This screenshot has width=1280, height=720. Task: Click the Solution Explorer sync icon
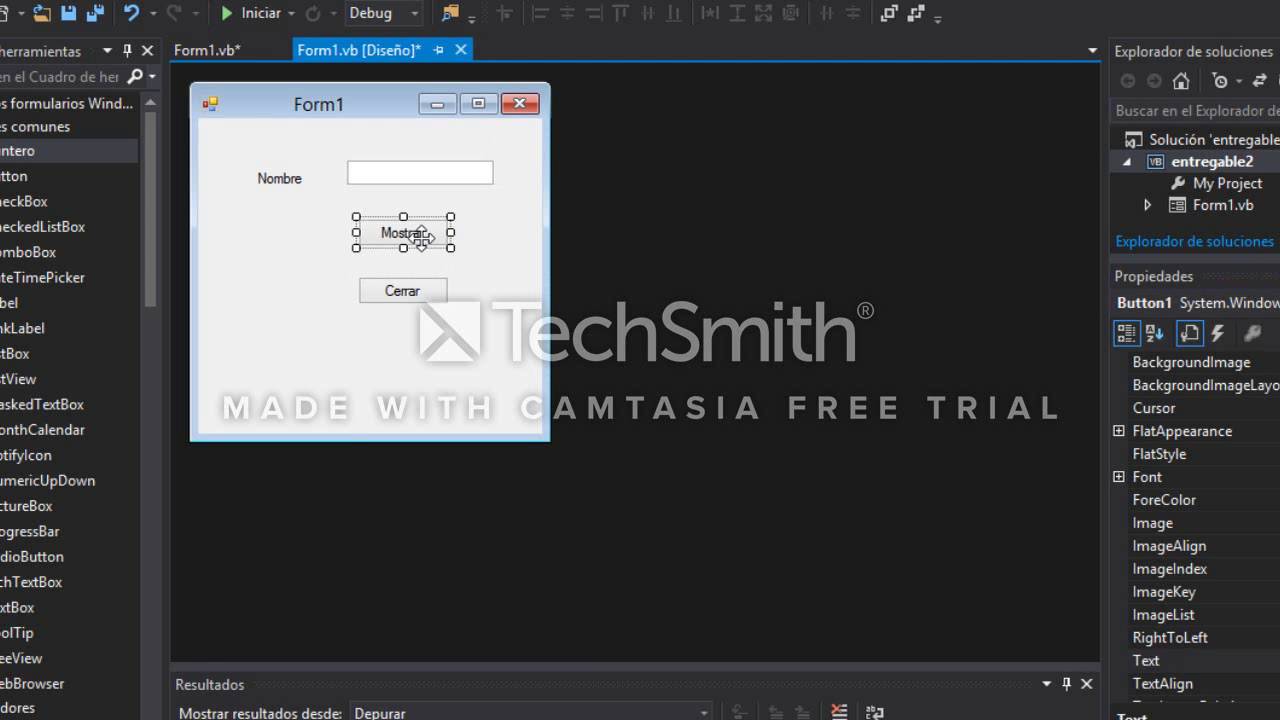(1260, 81)
